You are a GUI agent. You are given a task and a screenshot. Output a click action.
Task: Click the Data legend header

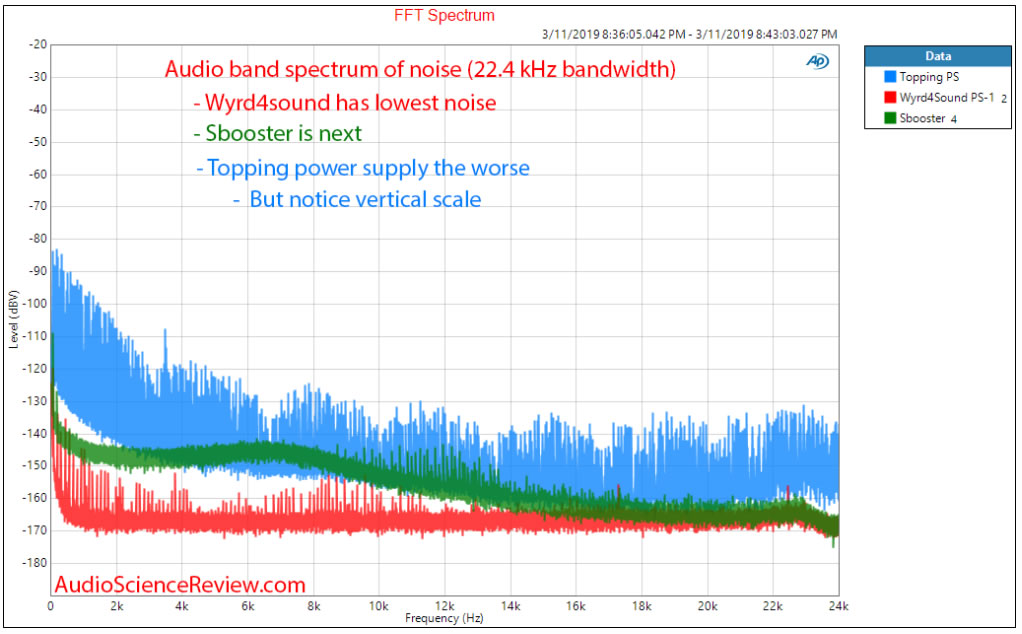click(x=938, y=56)
